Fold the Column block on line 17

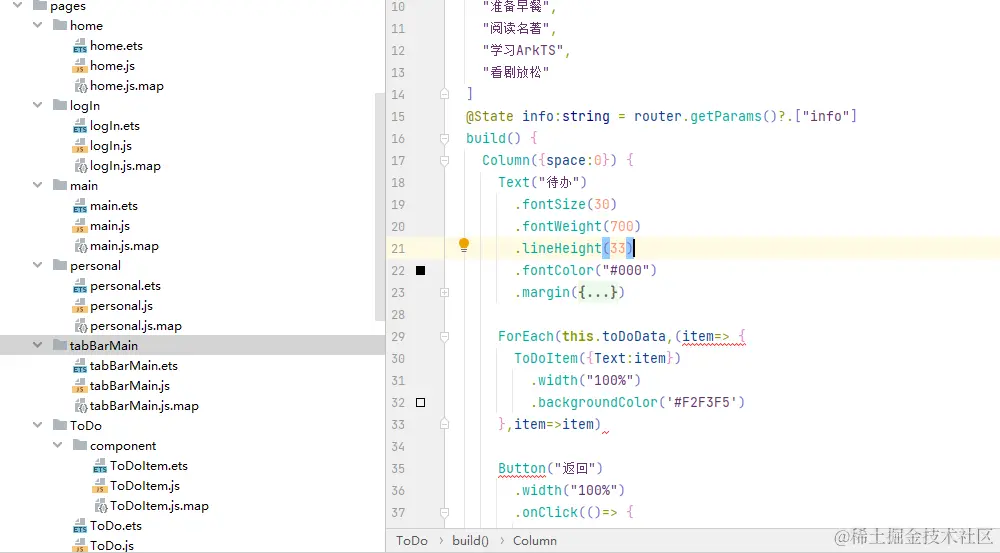445,160
